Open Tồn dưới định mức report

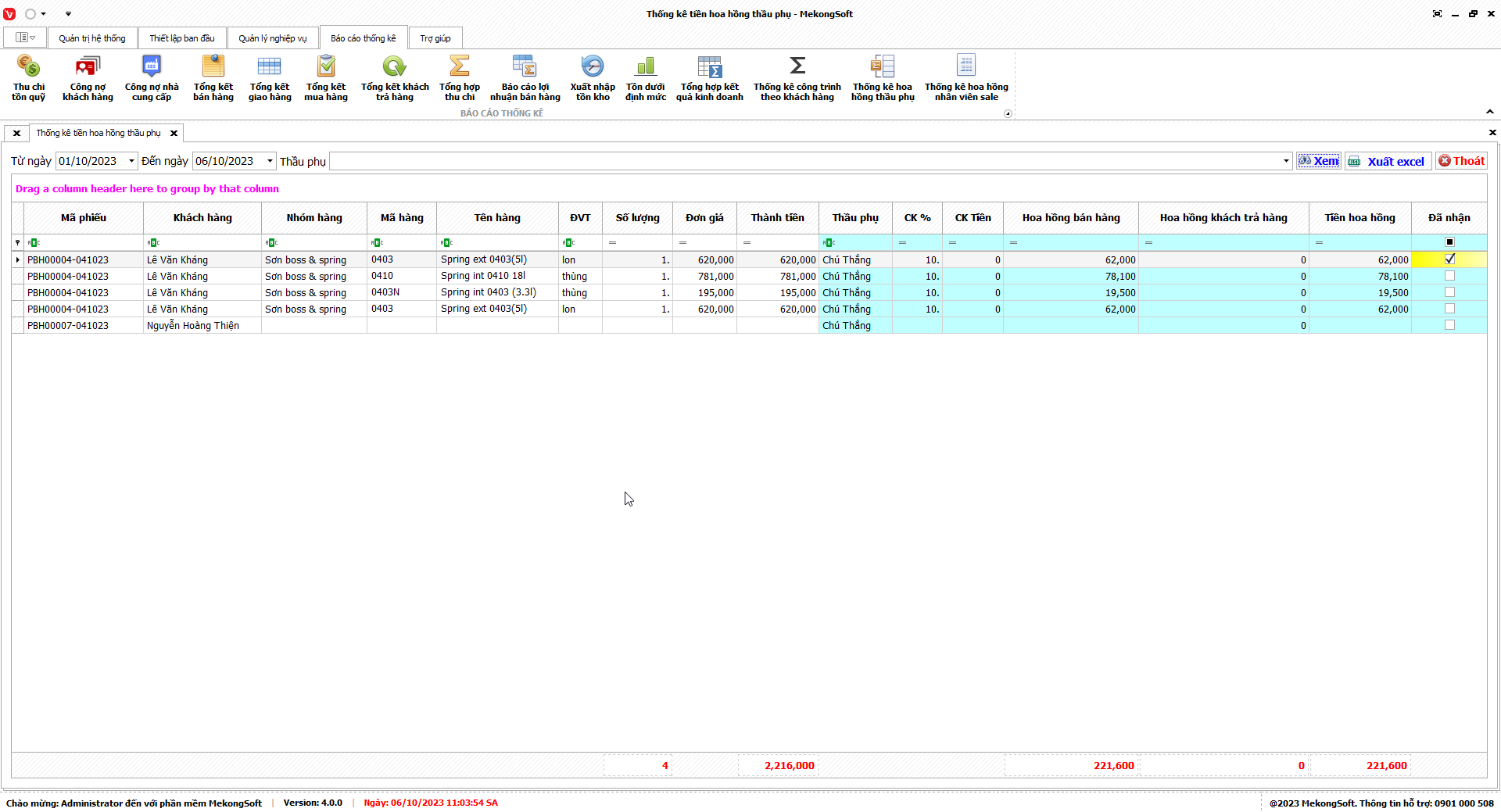coord(645,78)
